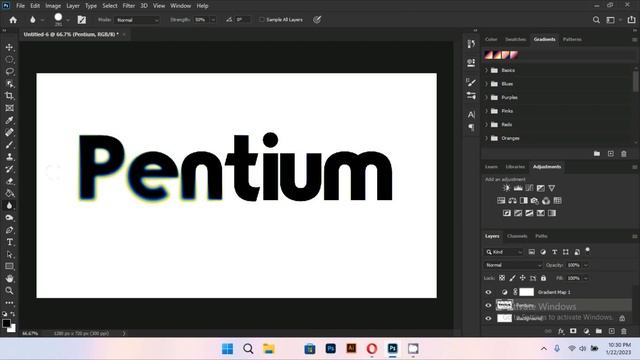This screenshot has width=640, height=360.
Task: Expand the Basics gradient folder
Action: [487, 70]
